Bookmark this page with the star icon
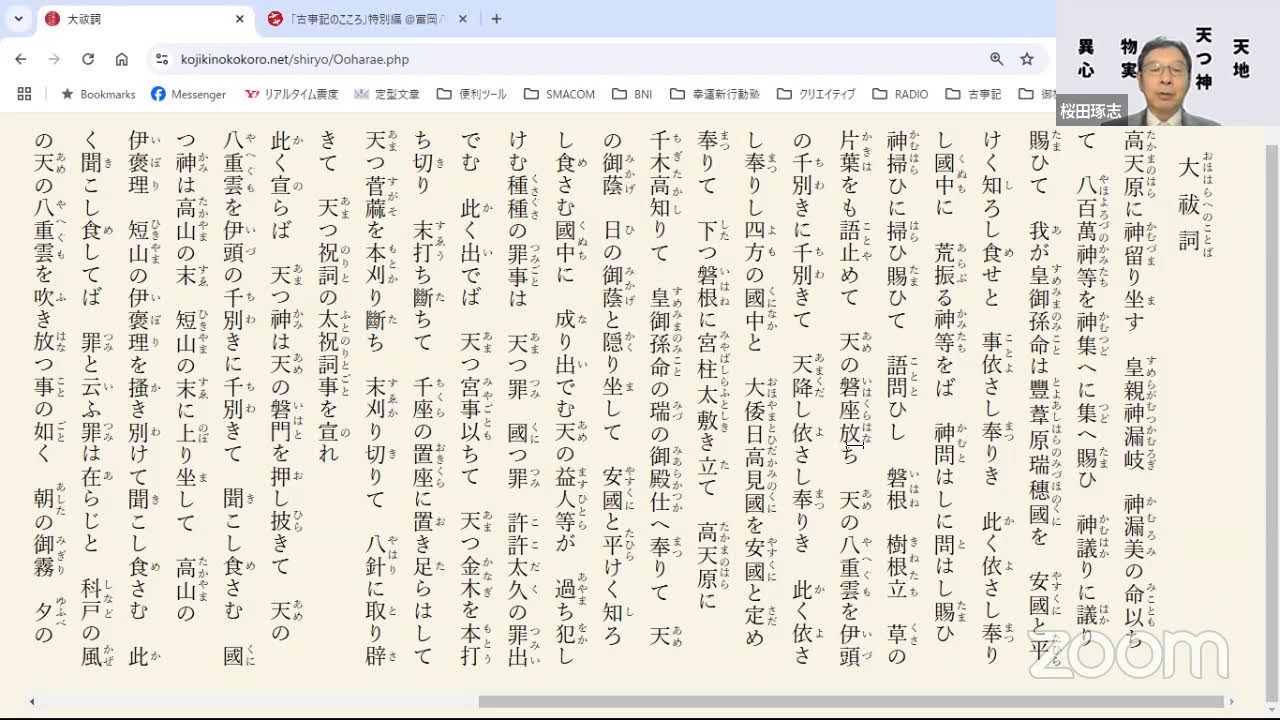The image size is (1280, 720). (1027, 59)
